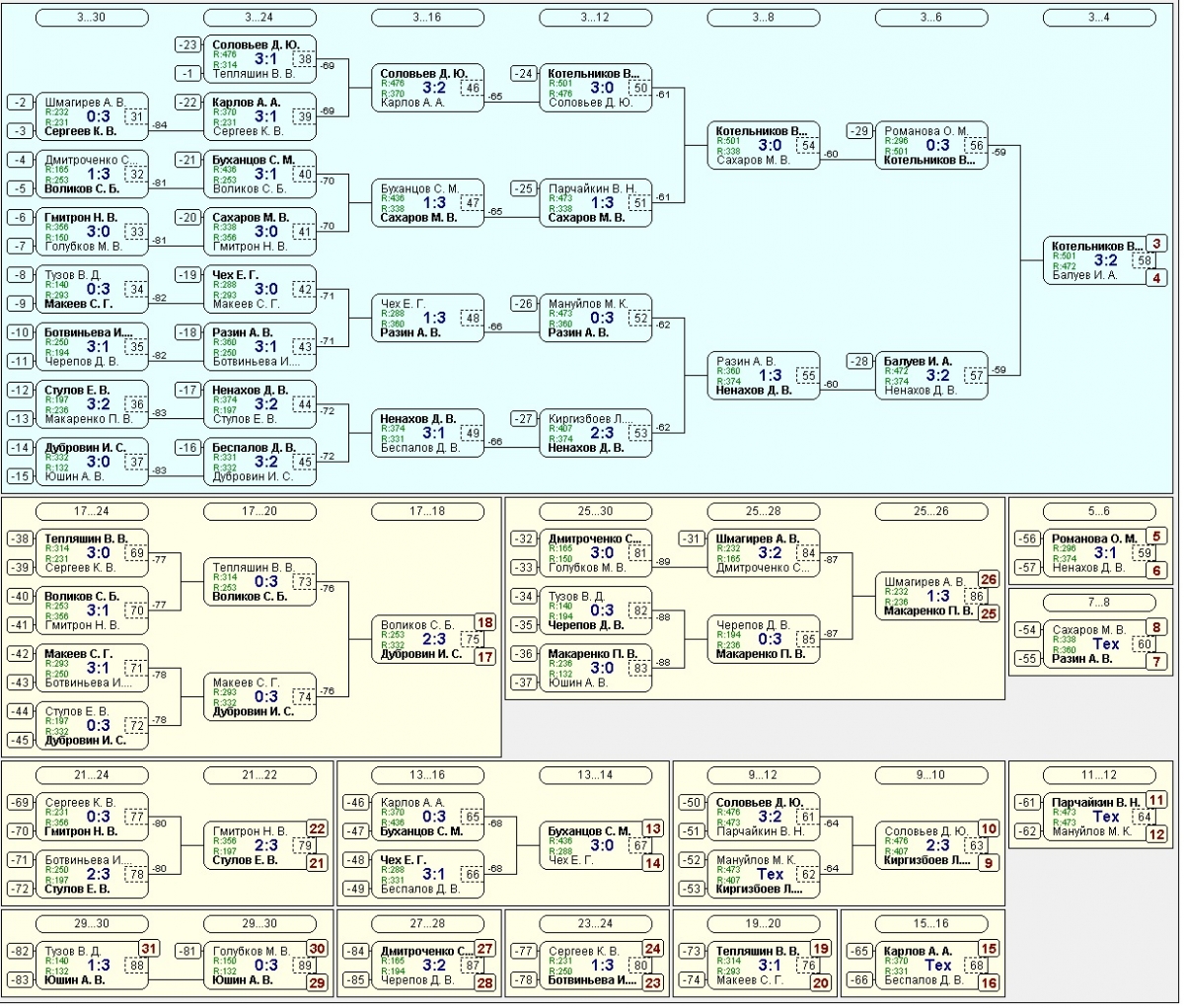This screenshot has height=1008, width=1184.
Task: Click match number box 58
Action: click(1144, 260)
